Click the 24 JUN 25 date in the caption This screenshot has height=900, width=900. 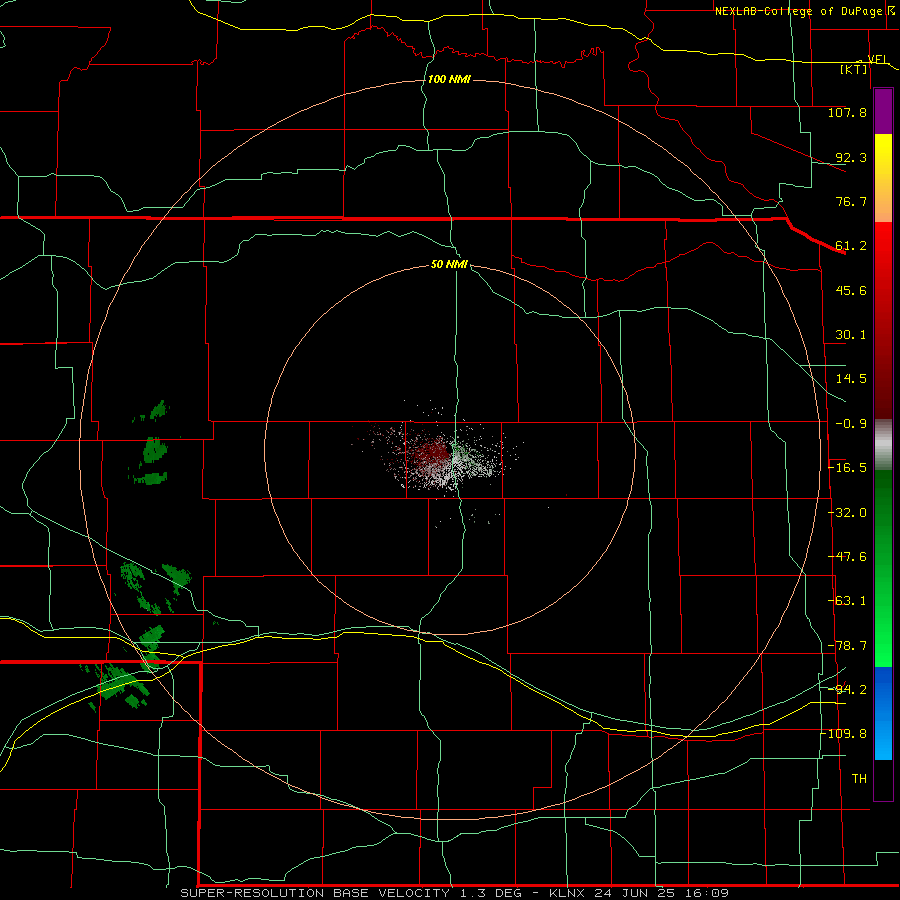638,893
